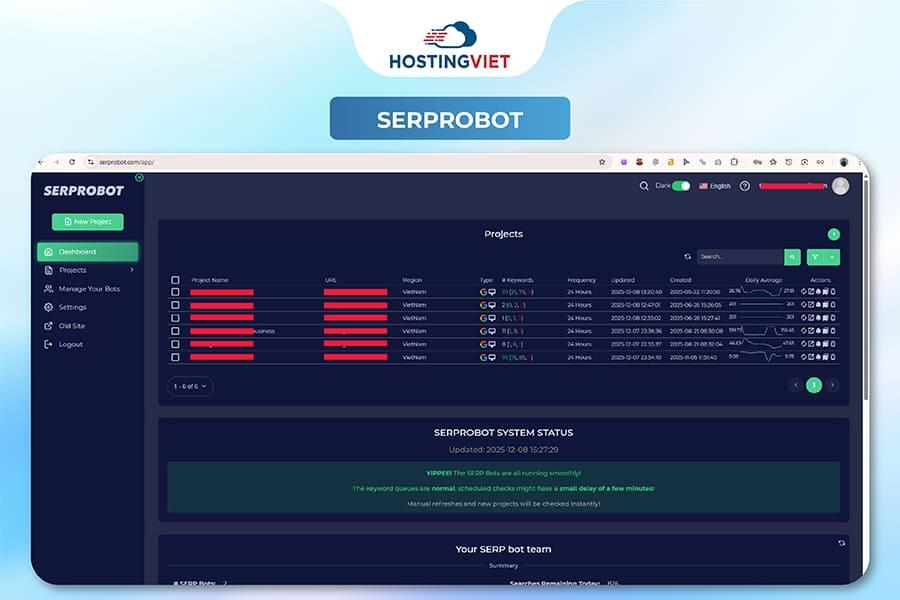Open the delete icon for the first project

825,292
